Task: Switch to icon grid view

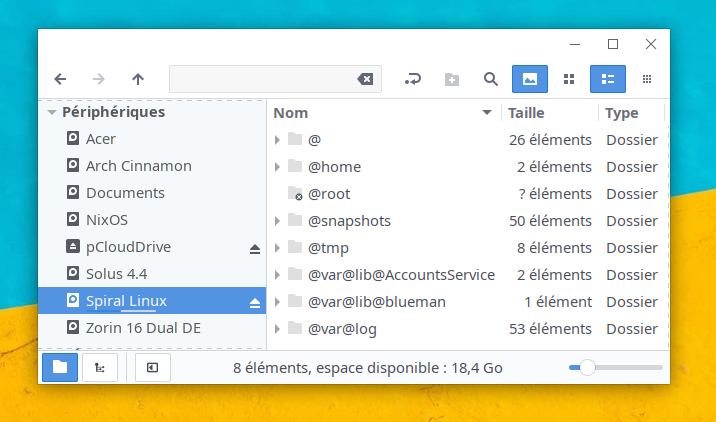Action: click(569, 79)
